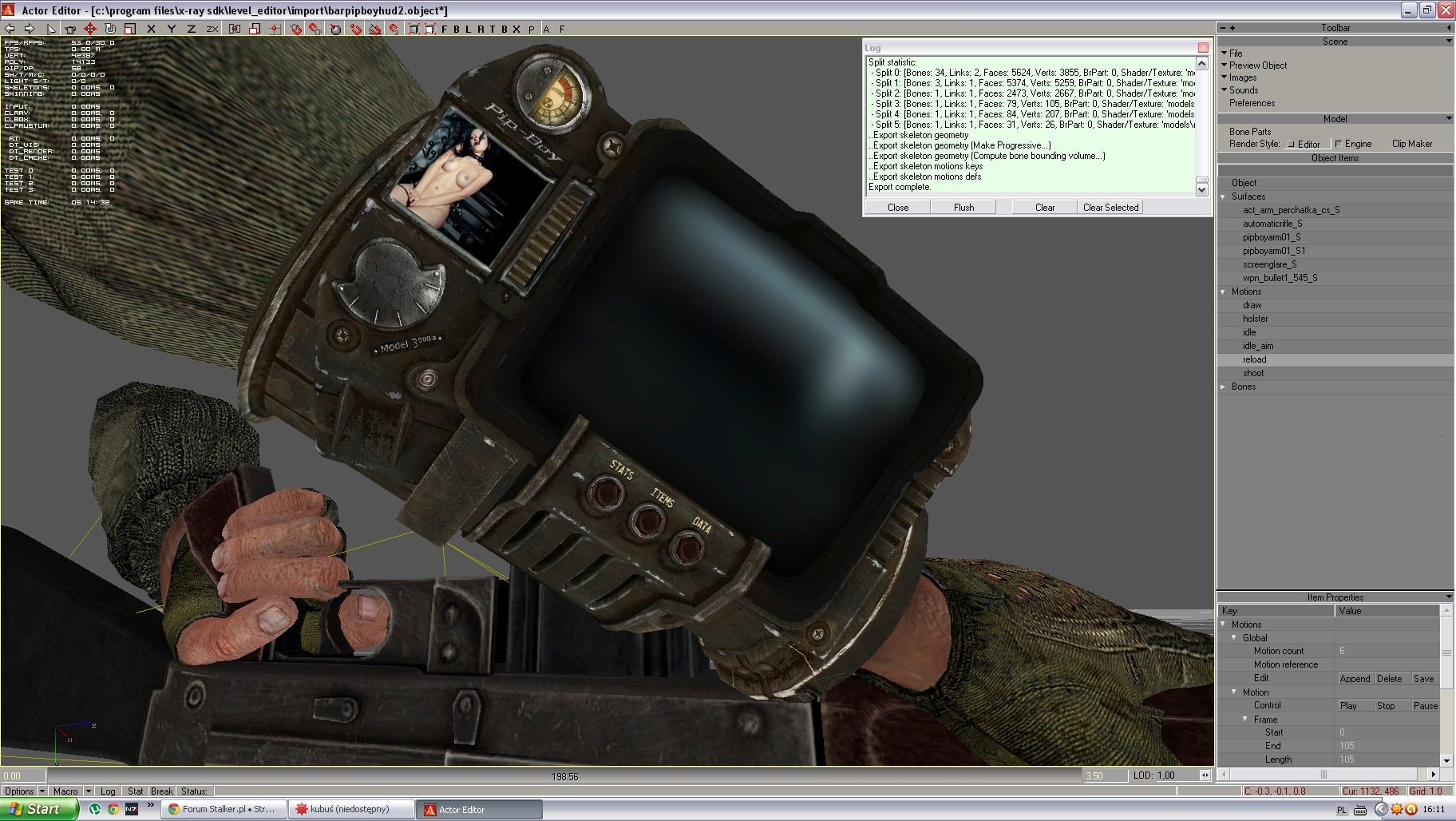Expand all panels with plus icon

point(1232,27)
